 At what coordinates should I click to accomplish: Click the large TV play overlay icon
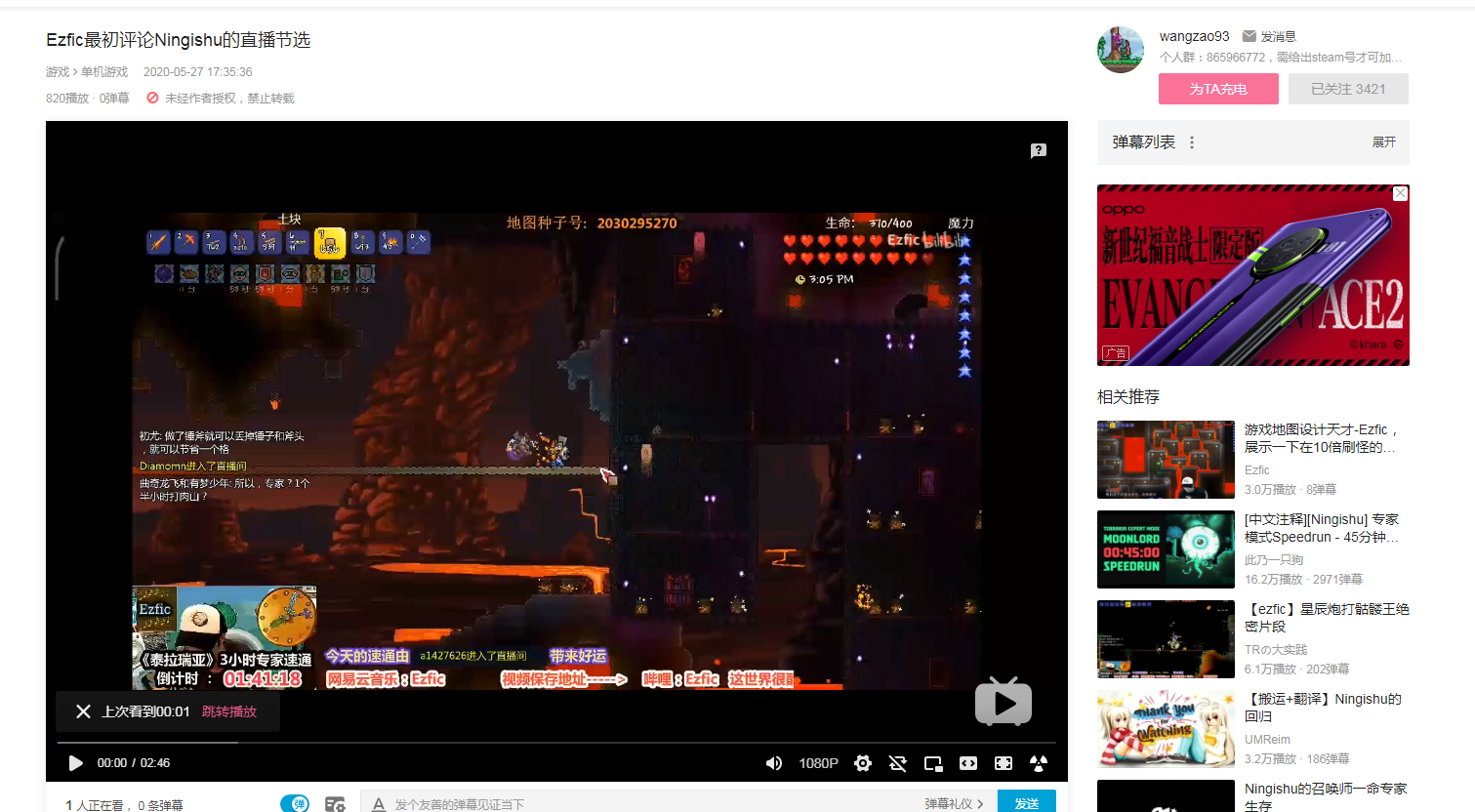click(1004, 701)
